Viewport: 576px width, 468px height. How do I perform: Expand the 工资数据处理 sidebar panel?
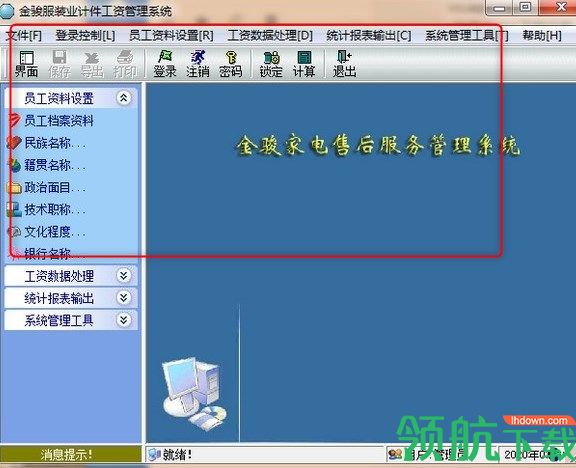coord(124,276)
